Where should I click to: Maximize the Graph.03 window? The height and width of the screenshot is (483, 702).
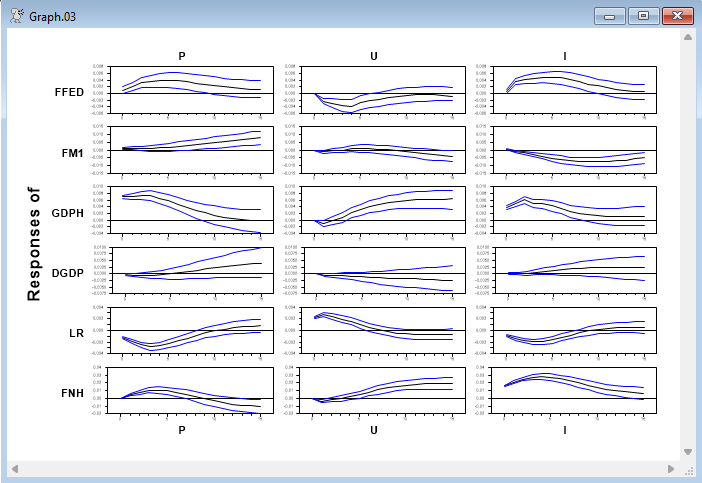coord(643,17)
